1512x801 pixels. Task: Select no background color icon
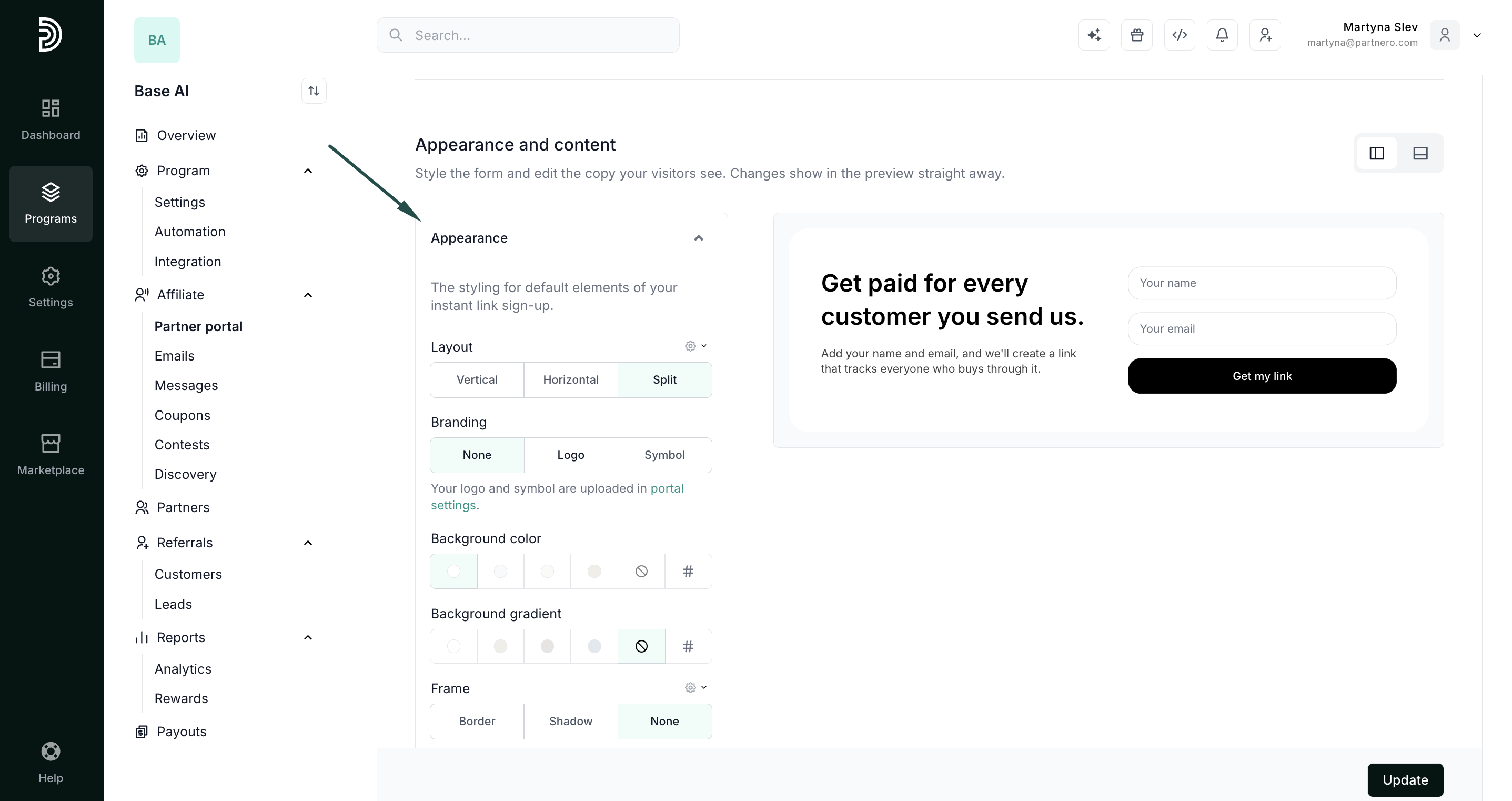pos(641,572)
